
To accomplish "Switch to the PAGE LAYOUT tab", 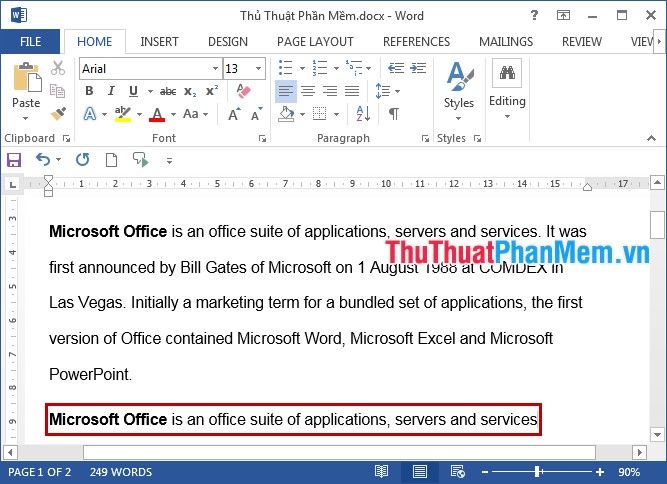I will (315, 42).
